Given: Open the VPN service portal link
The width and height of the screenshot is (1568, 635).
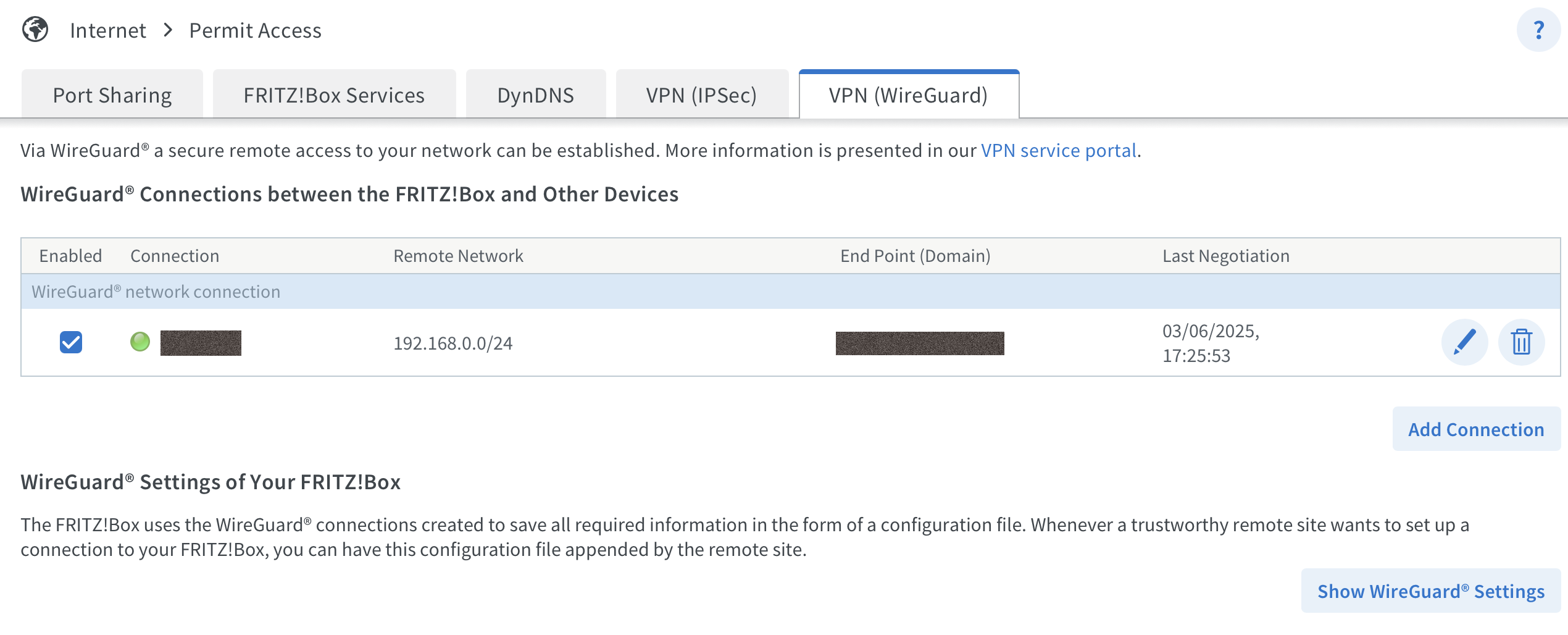Looking at the screenshot, I should (x=1059, y=150).
